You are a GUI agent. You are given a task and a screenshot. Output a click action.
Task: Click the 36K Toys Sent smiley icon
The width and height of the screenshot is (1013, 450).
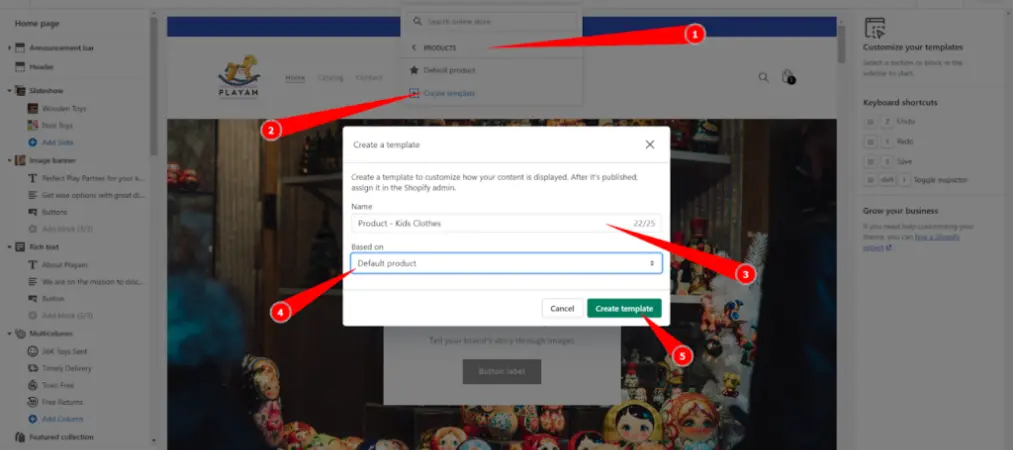(32, 351)
